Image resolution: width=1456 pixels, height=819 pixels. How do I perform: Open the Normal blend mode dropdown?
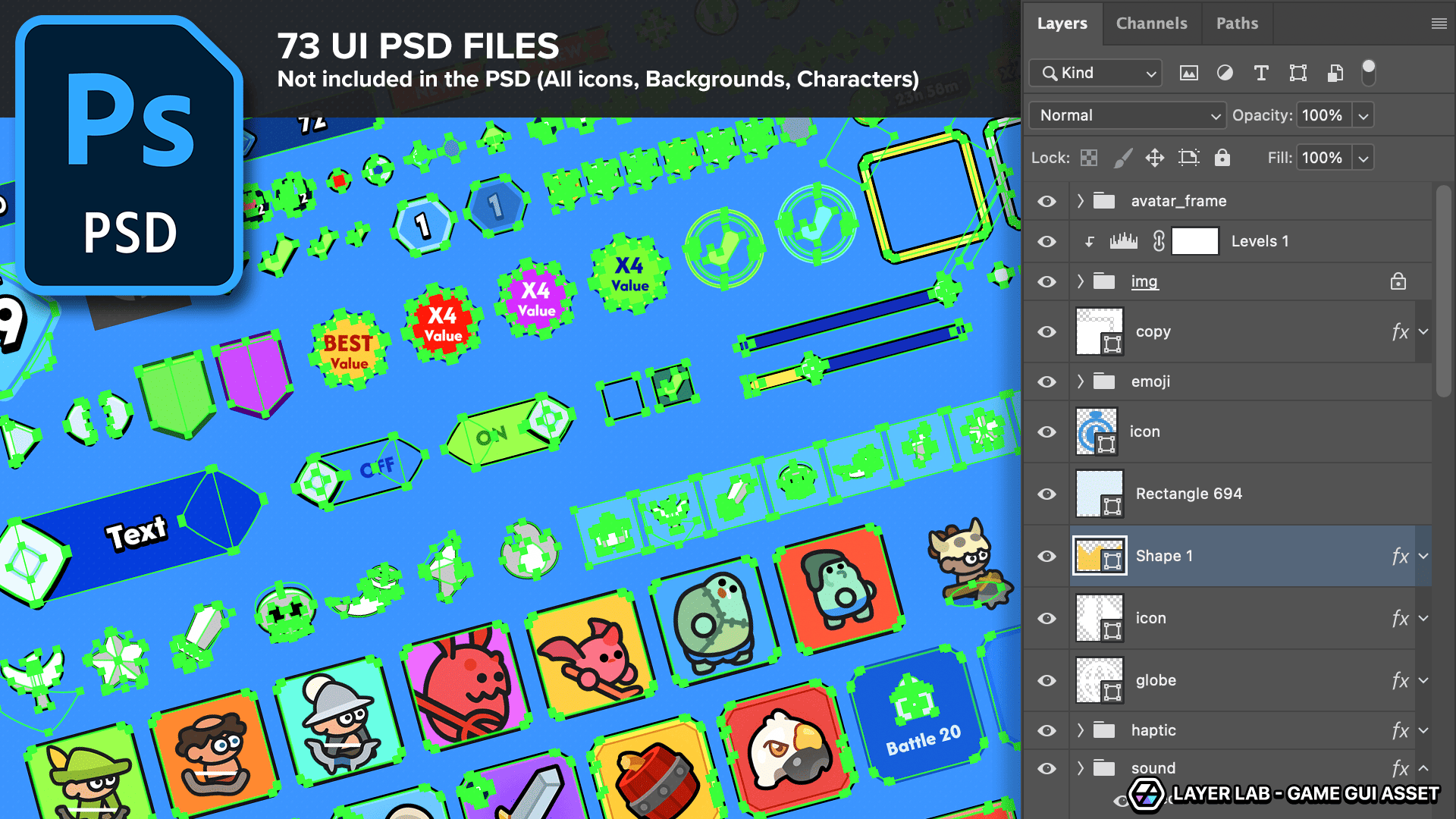point(1127,115)
